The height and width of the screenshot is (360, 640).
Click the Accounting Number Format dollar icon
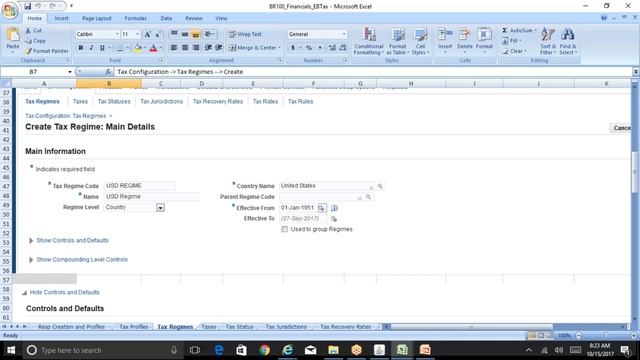click(293, 48)
